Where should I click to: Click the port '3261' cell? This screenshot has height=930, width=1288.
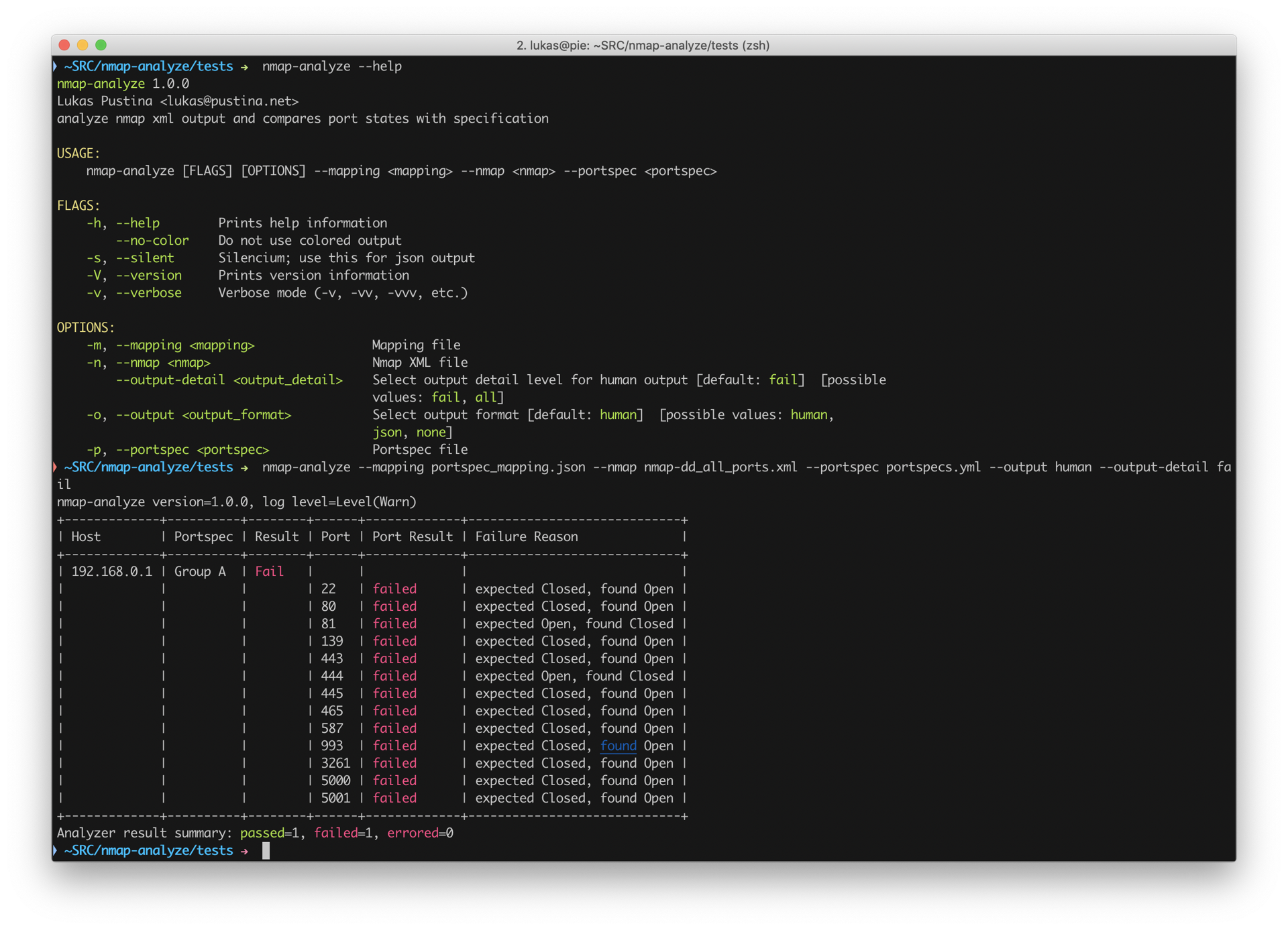[x=336, y=763]
